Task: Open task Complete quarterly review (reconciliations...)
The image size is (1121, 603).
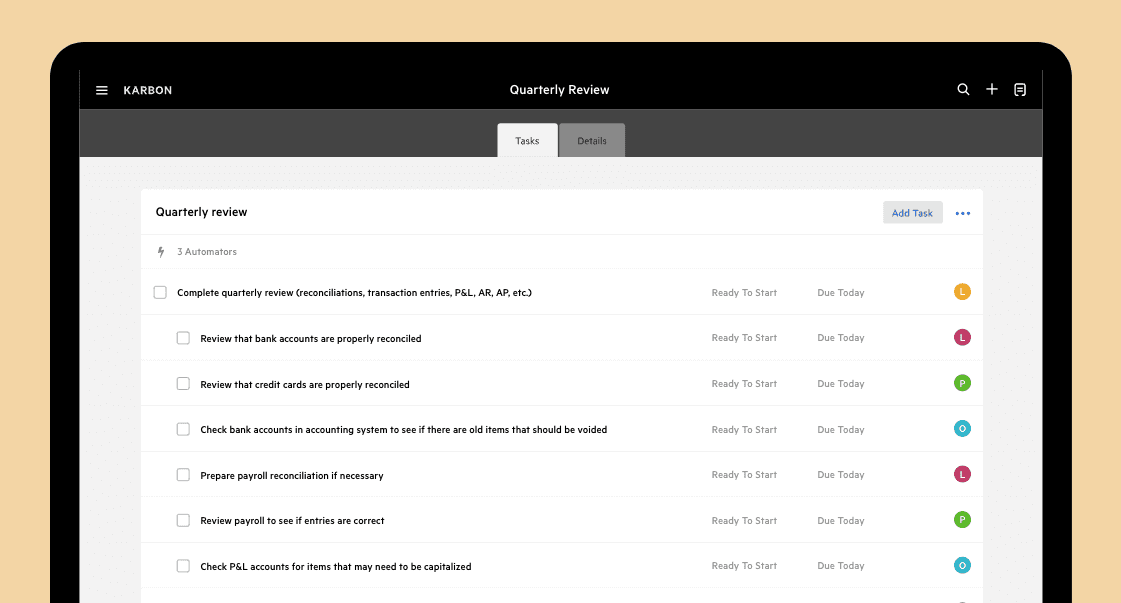Action: coord(354,293)
